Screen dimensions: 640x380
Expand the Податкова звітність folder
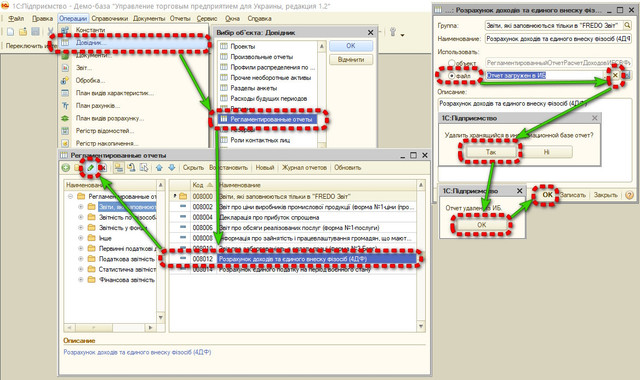coord(80,259)
